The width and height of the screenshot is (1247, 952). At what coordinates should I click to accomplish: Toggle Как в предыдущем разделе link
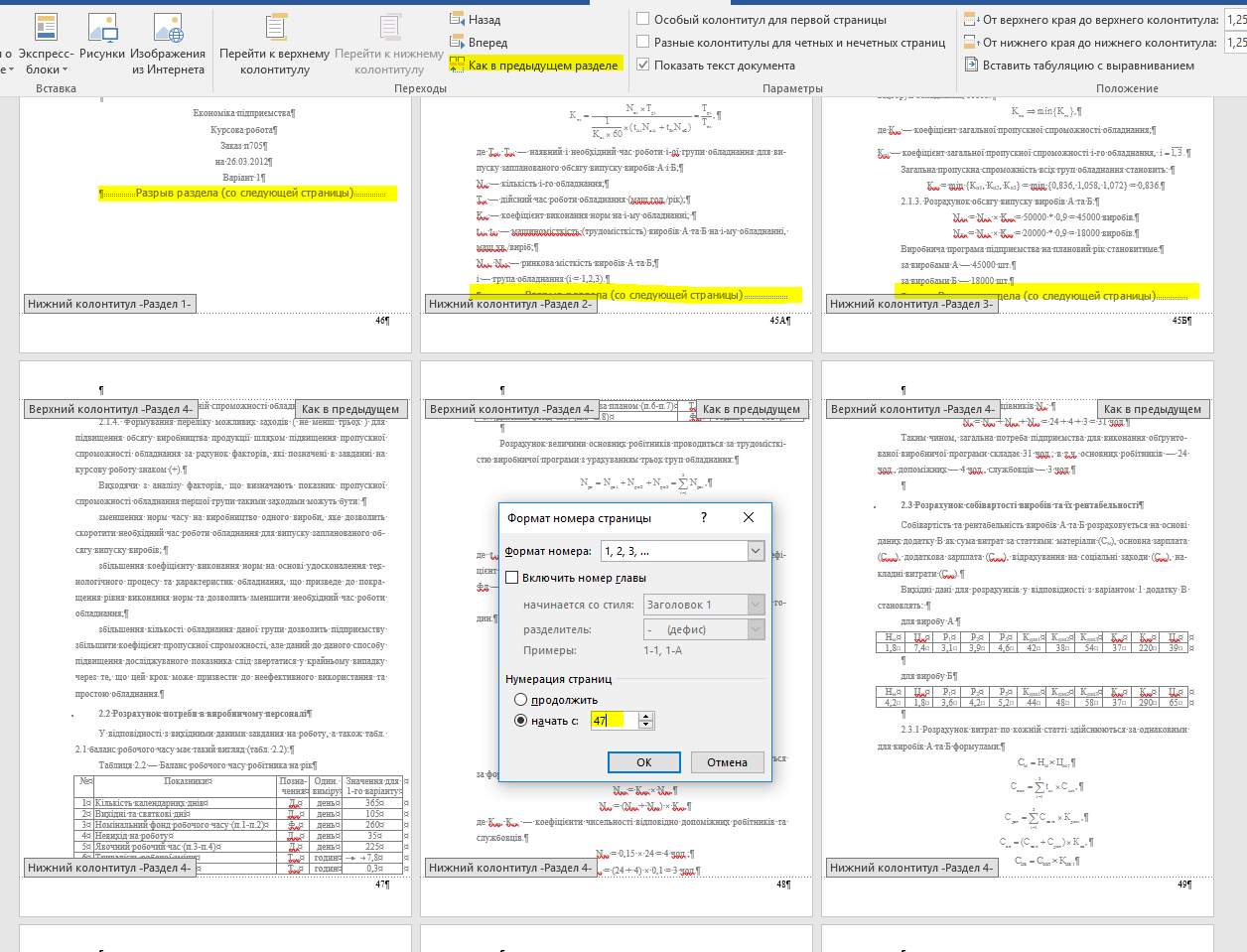click(x=534, y=65)
